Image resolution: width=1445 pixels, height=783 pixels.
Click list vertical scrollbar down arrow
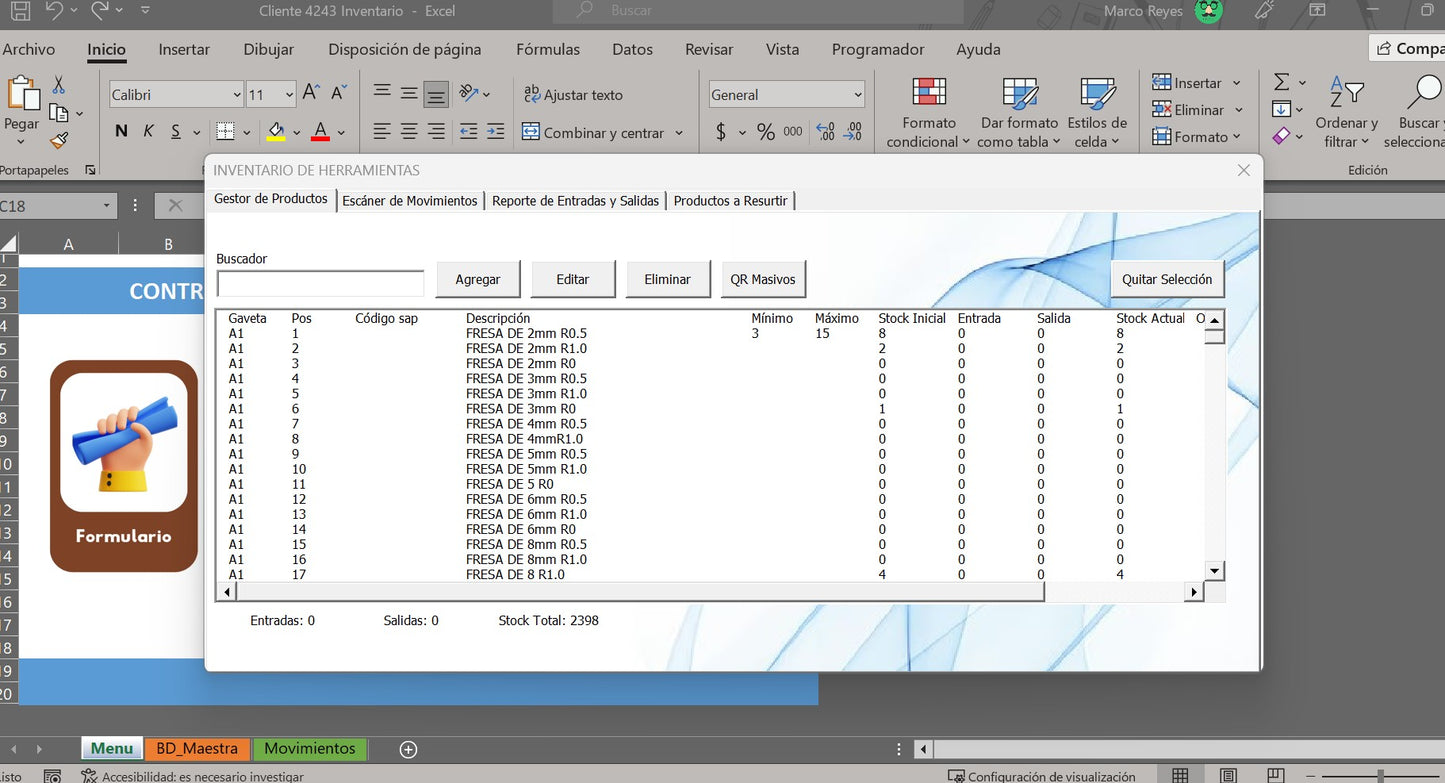click(1214, 571)
